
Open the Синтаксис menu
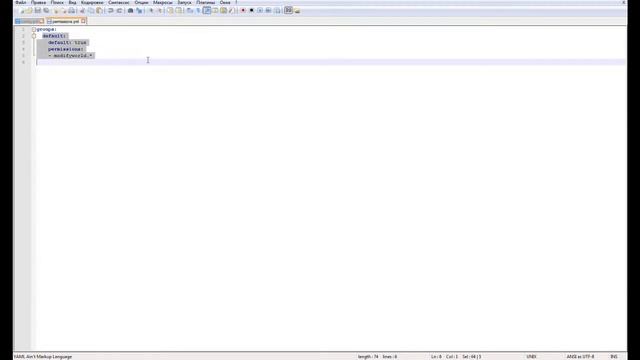tap(119, 2)
